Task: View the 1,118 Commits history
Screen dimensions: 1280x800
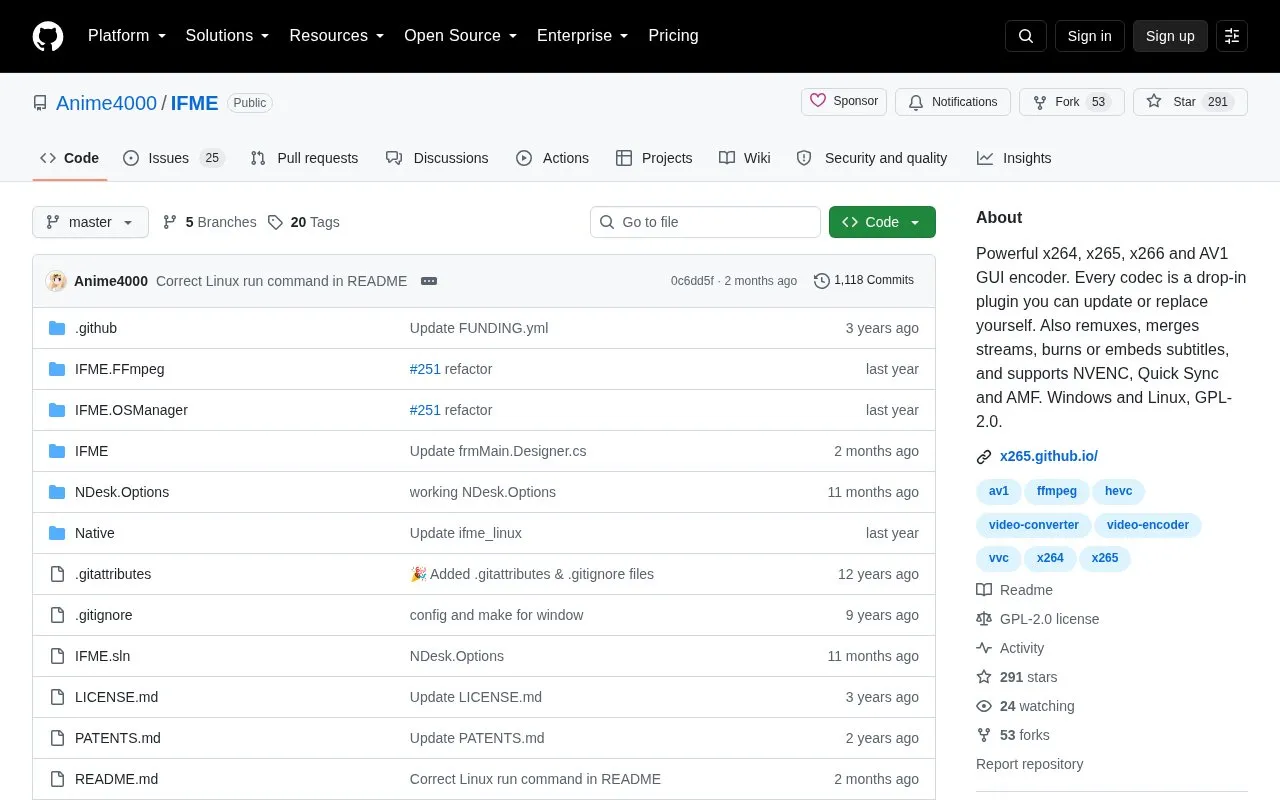Action: [864, 281]
